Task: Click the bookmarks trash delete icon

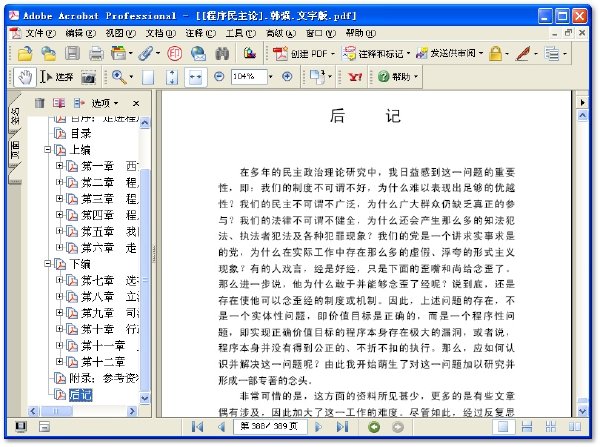Action: click(x=39, y=103)
